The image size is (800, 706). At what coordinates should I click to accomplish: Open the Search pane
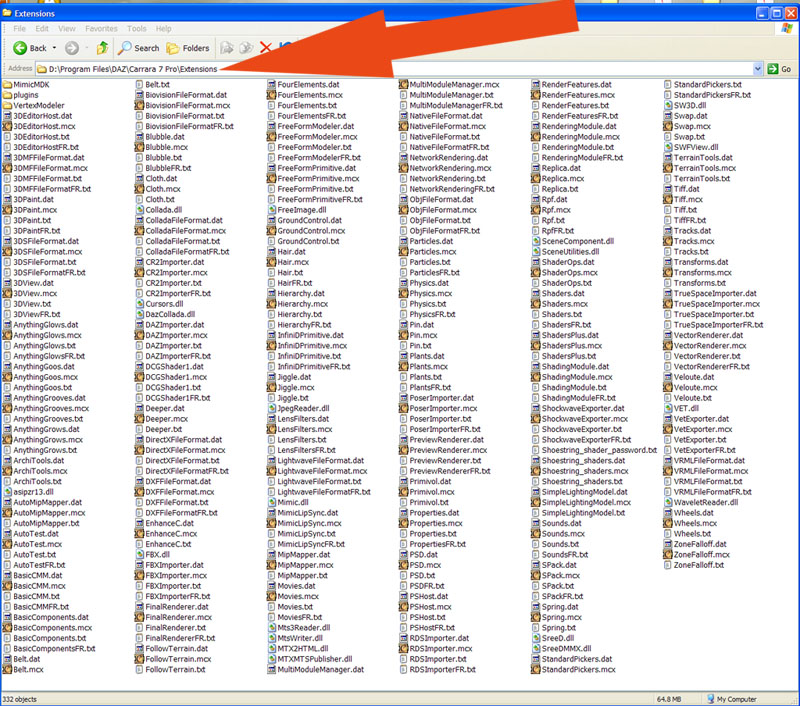click(x=139, y=48)
